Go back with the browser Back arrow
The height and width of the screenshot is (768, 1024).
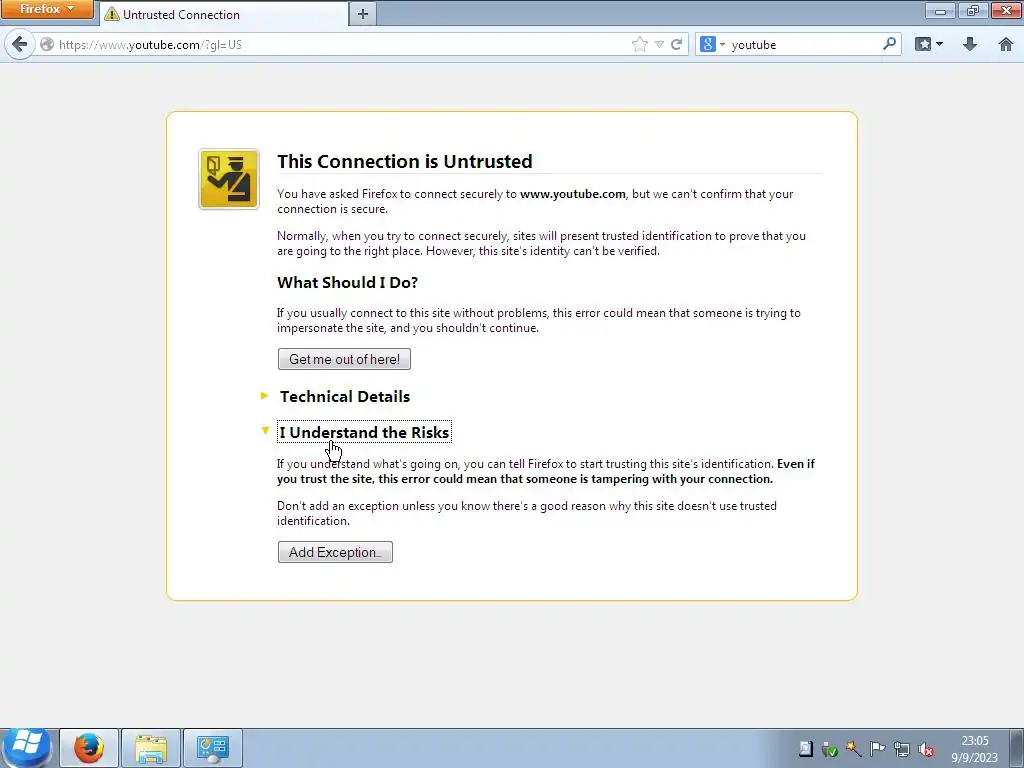(20, 44)
